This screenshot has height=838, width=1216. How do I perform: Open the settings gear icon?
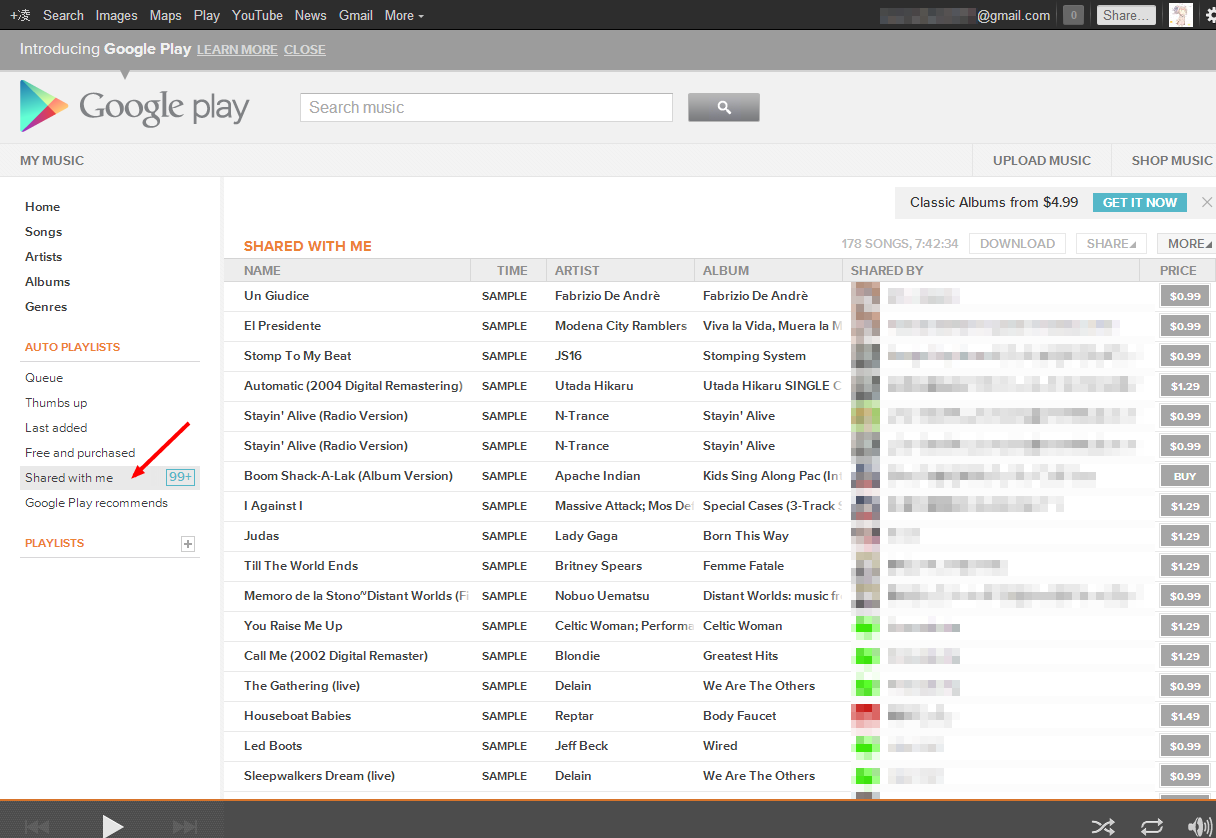click(x=1209, y=15)
